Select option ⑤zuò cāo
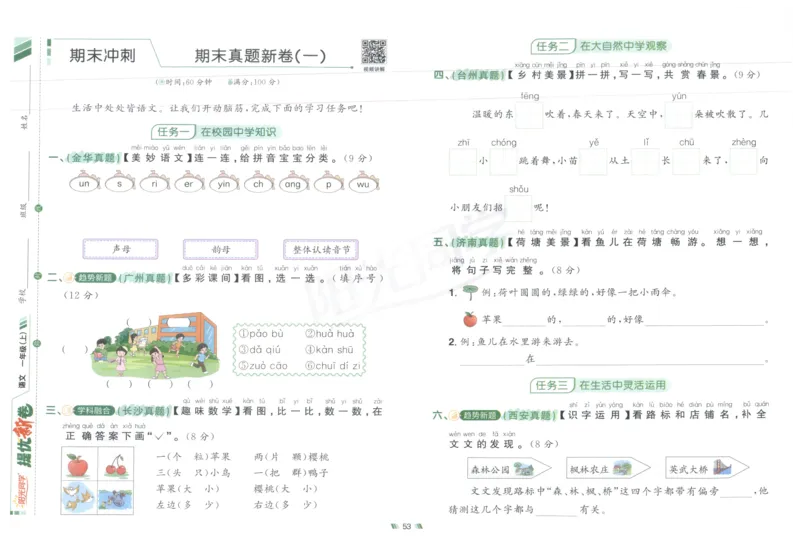 click(x=263, y=366)
